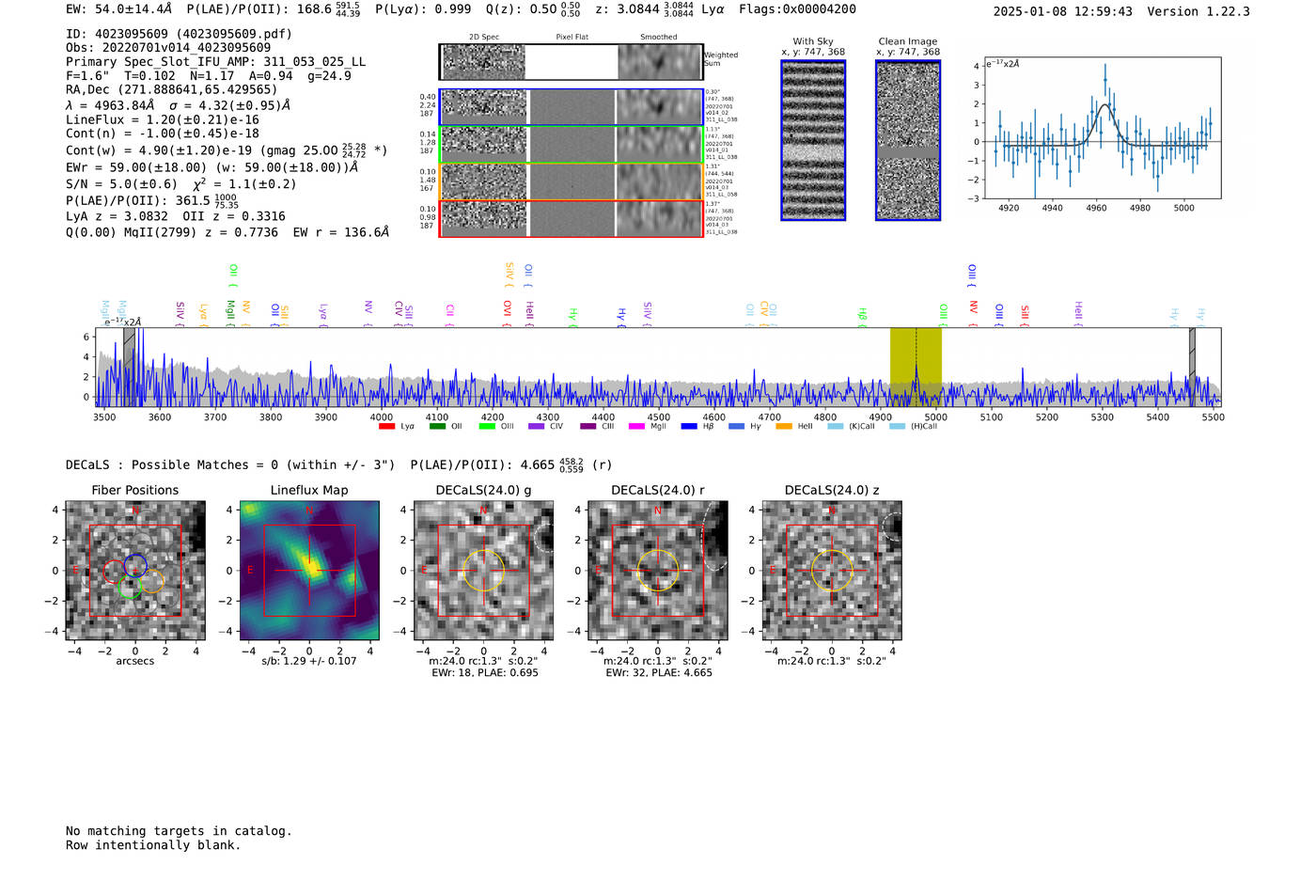Viewport: 1316px width, 896px height.
Task: Click the Cont(w) = 4.90(±1.20)e-19 line
Action: tap(227, 149)
